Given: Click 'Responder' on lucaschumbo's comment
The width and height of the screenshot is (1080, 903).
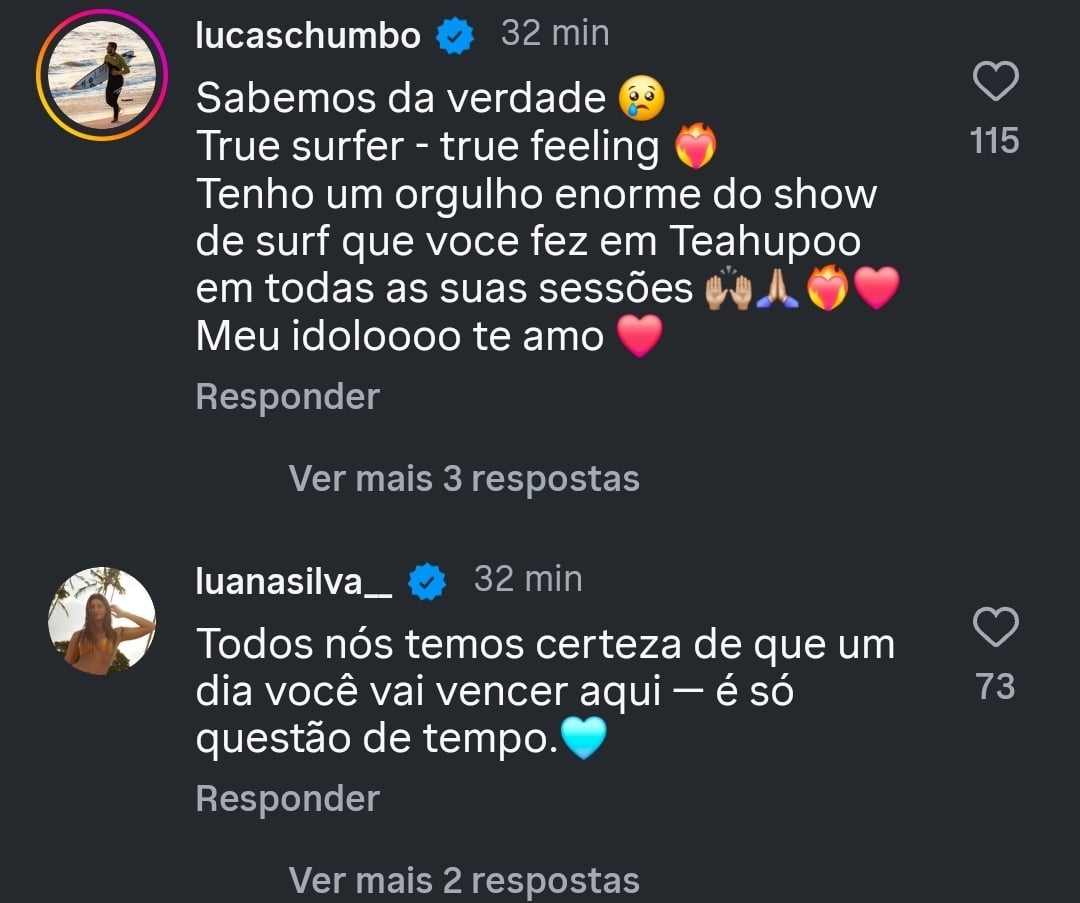Looking at the screenshot, I should point(287,396).
